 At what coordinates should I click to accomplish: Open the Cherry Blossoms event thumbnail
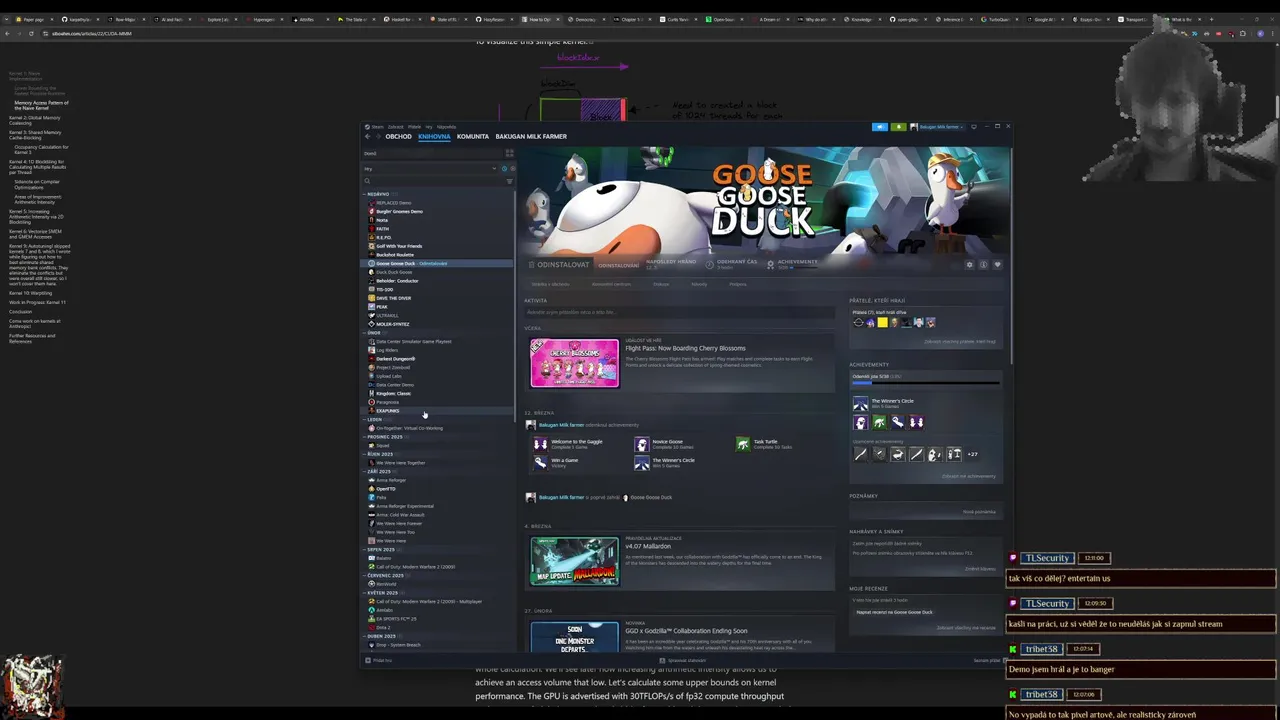[574, 363]
